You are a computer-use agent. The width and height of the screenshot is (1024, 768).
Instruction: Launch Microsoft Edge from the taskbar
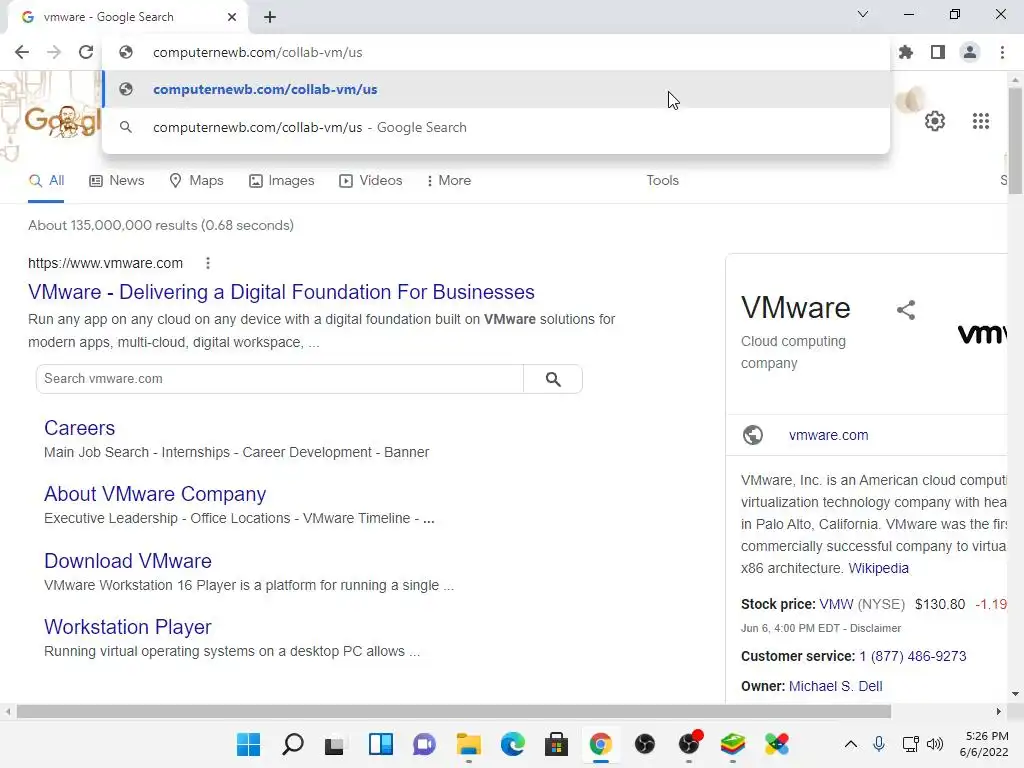coord(513,744)
